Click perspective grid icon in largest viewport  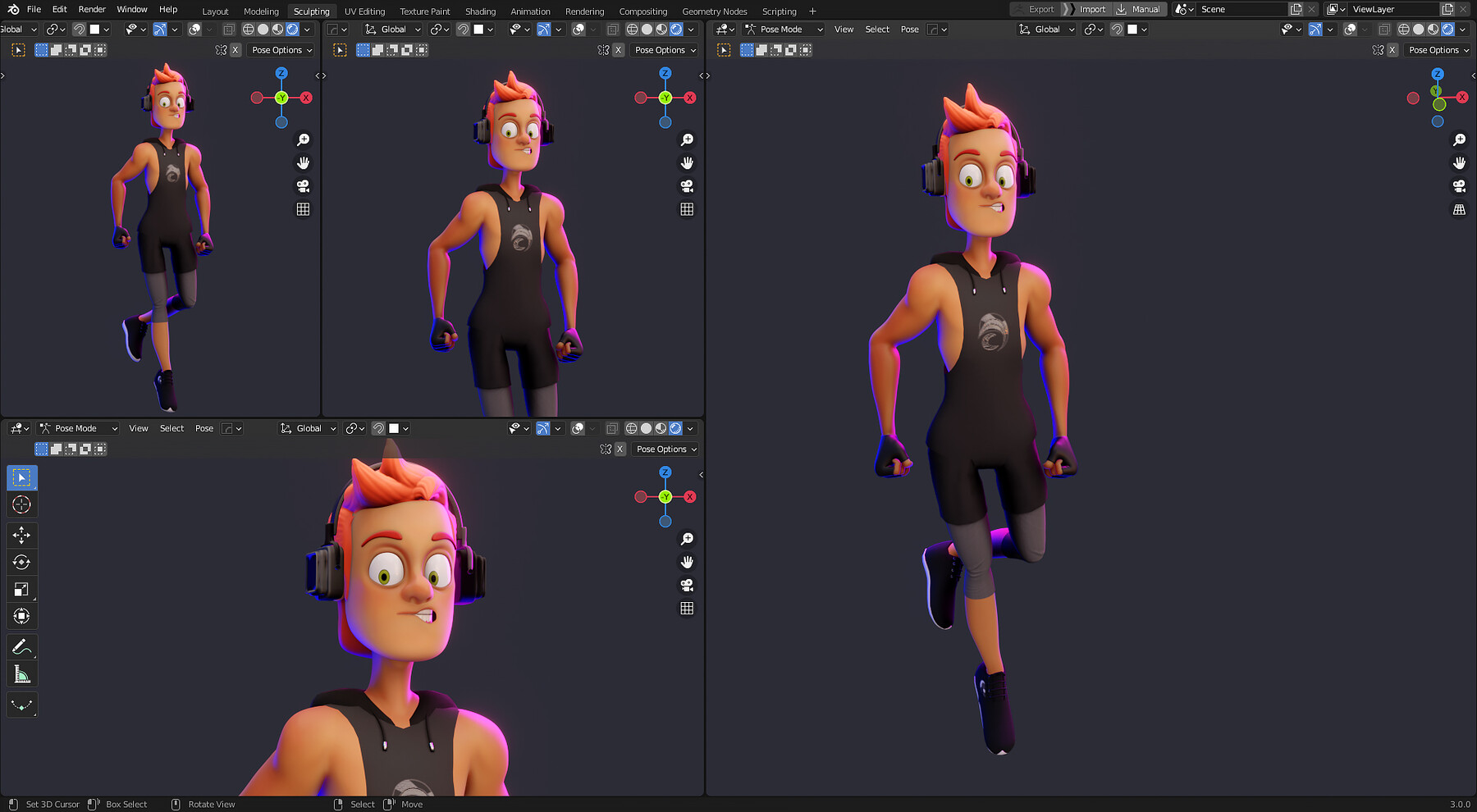pyautogui.click(x=1459, y=209)
